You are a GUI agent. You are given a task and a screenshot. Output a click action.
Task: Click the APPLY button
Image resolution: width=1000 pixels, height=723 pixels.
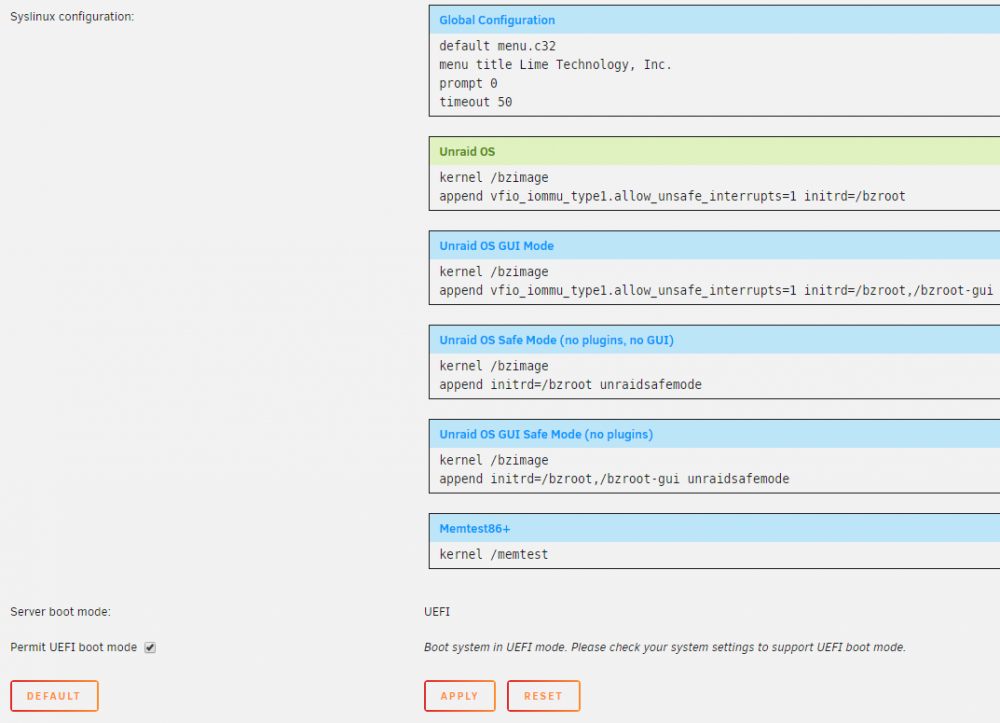tap(459, 696)
